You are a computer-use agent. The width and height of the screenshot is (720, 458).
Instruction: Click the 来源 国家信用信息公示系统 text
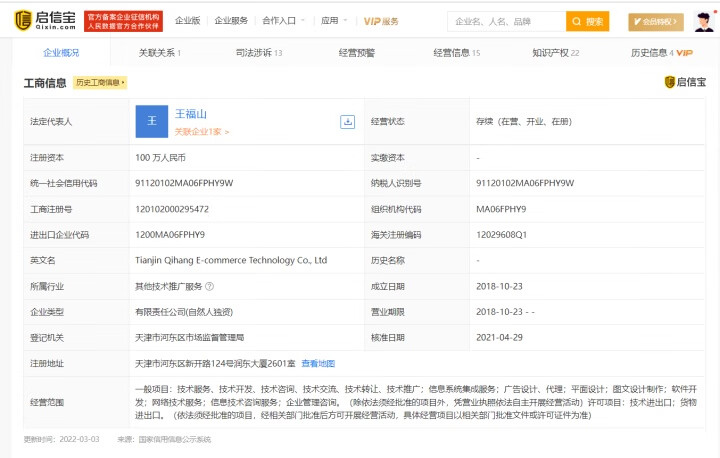click(x=164, y=439)
